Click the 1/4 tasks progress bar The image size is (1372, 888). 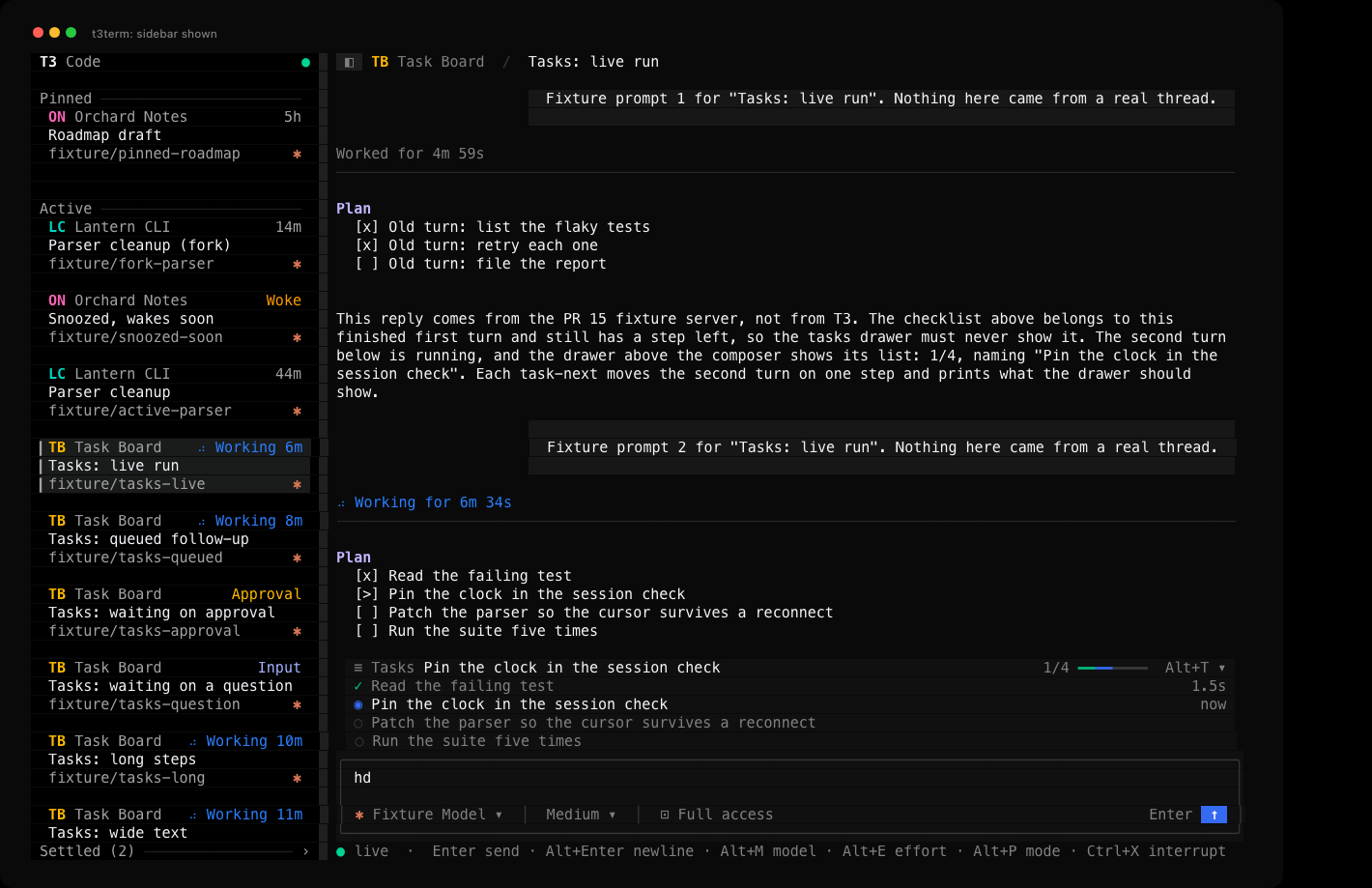(x=1112, y=668)
